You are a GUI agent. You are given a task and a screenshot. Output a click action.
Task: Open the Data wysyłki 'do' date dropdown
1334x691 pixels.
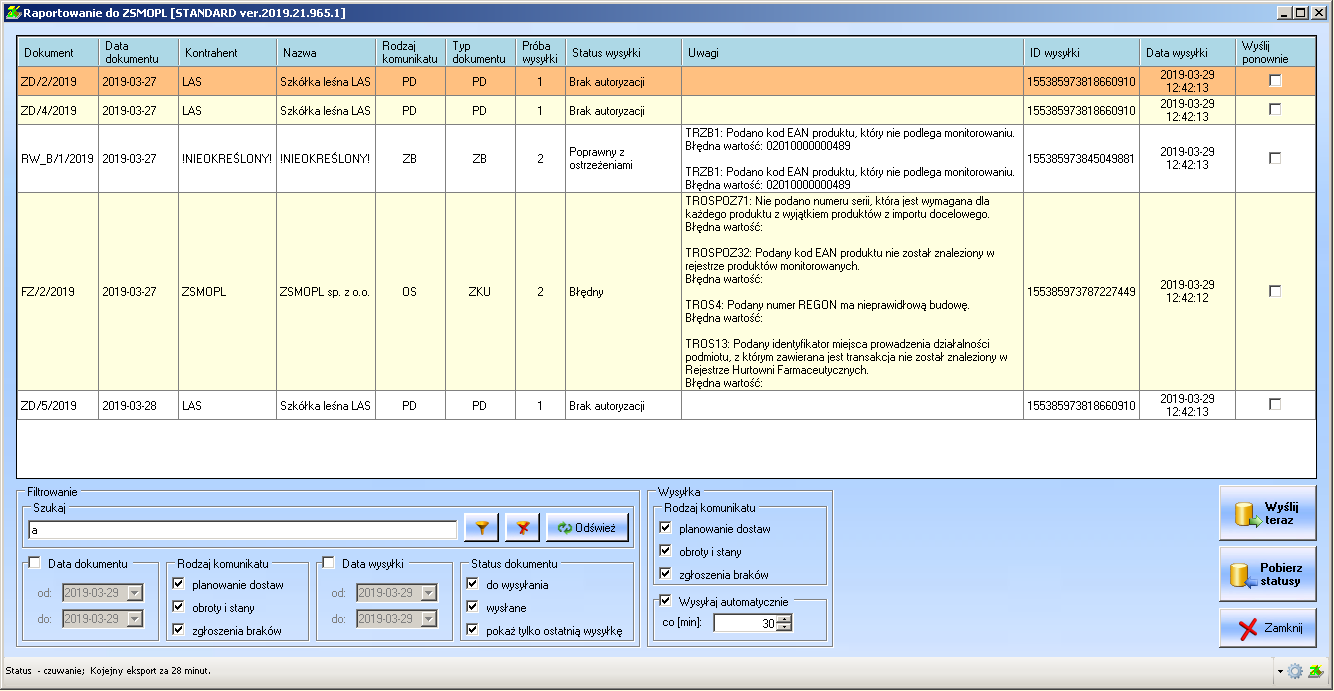428,619
